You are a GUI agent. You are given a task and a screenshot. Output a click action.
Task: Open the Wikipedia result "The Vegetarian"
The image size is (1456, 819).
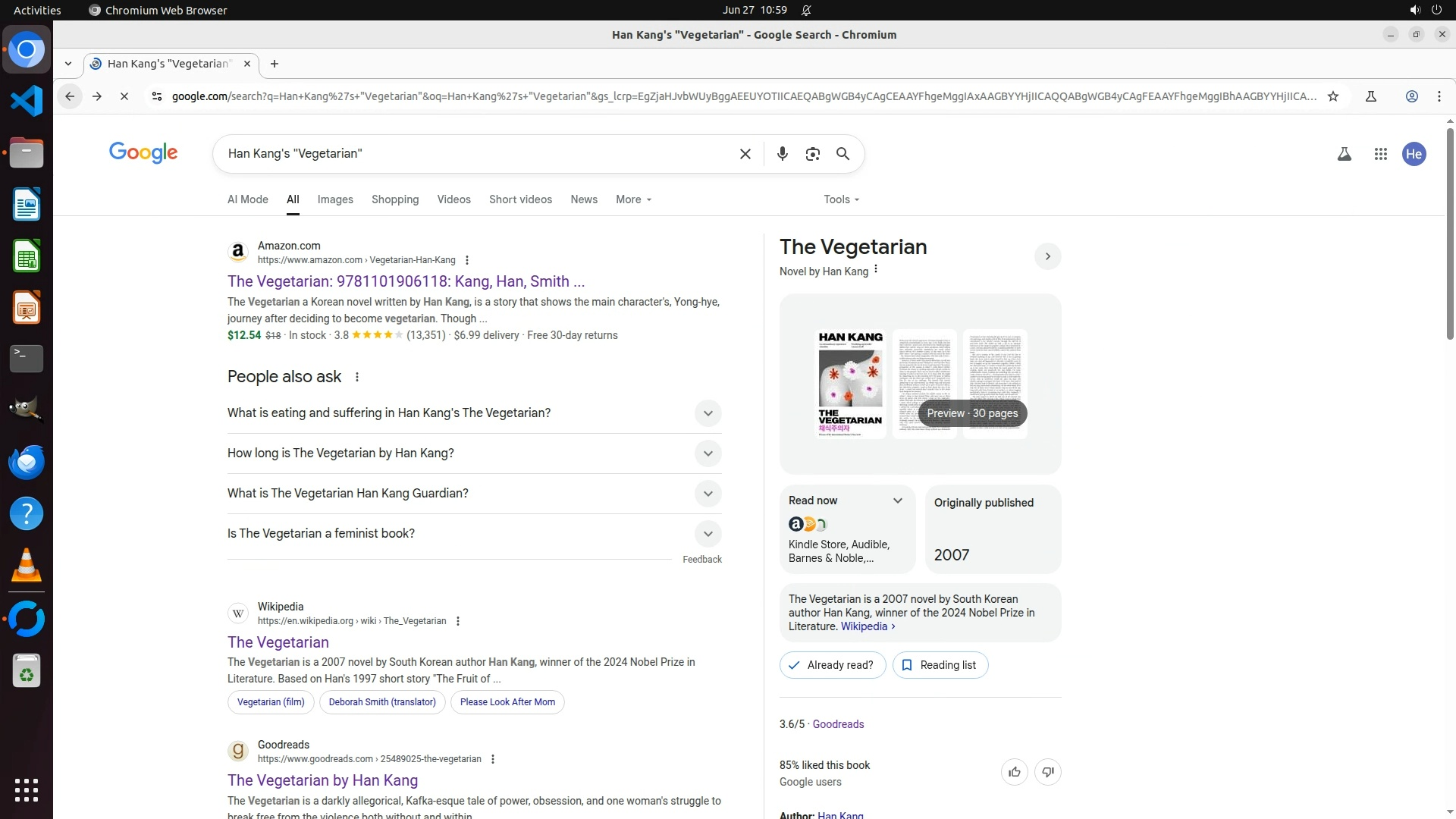click(278, 642)
